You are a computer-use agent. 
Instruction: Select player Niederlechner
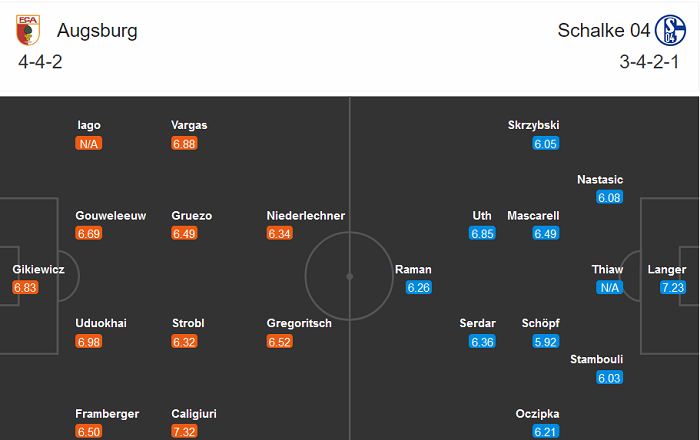(306, 216)
